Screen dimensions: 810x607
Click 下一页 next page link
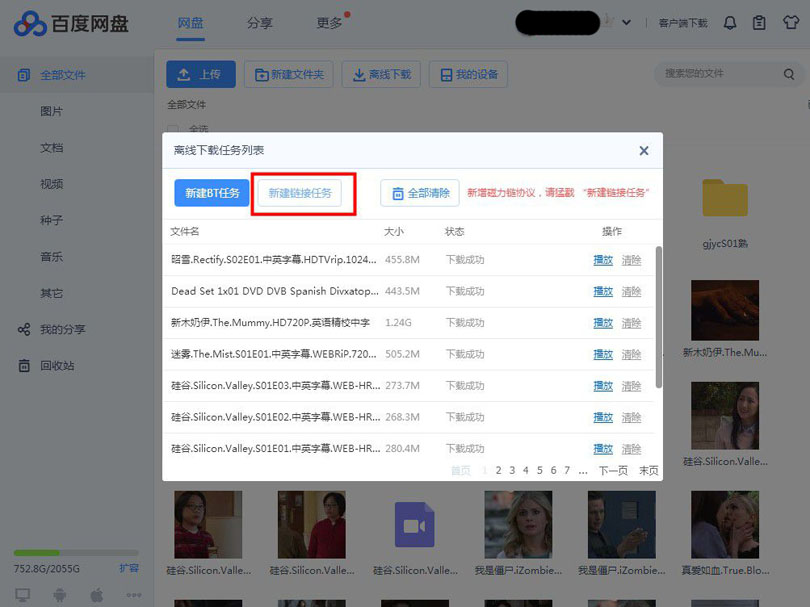(613, 470)
